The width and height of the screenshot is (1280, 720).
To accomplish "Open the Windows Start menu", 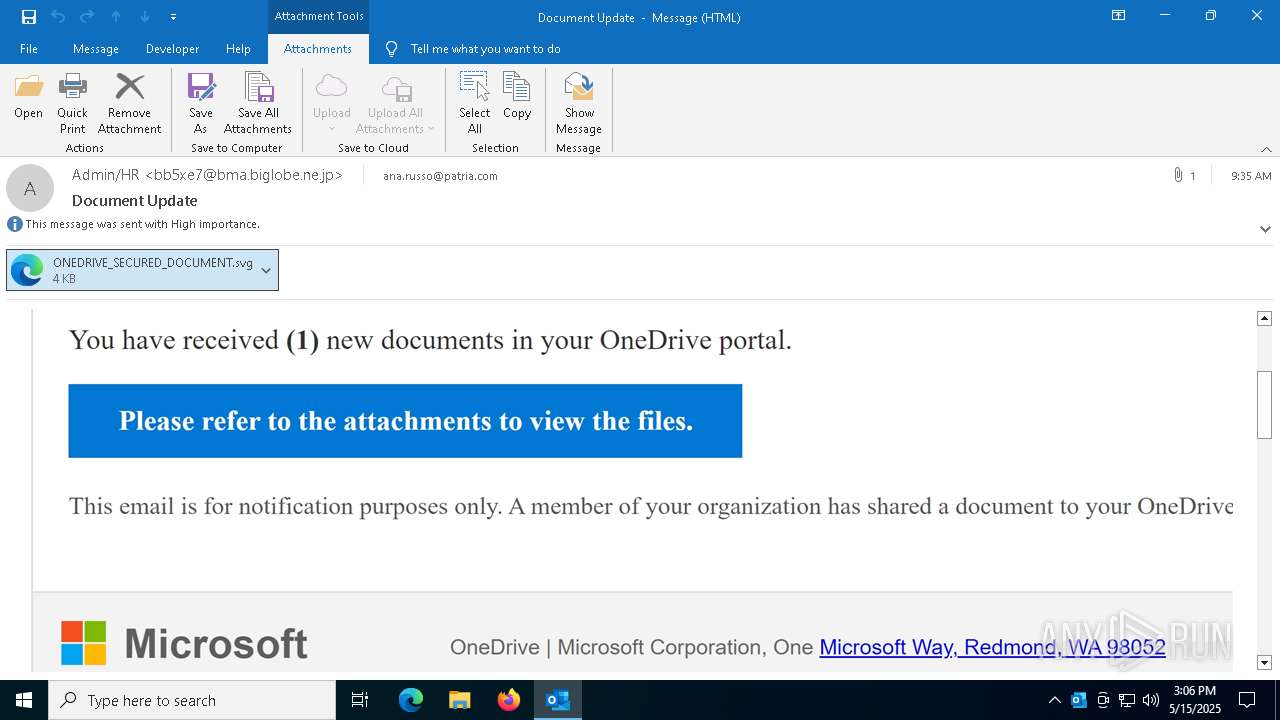I will 24,700.
